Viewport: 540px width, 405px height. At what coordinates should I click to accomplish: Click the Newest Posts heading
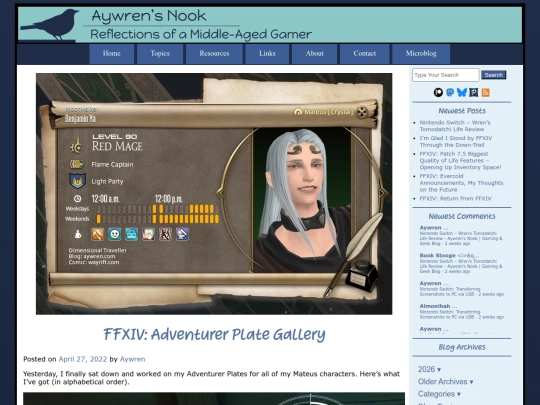[x=462, y=111]
